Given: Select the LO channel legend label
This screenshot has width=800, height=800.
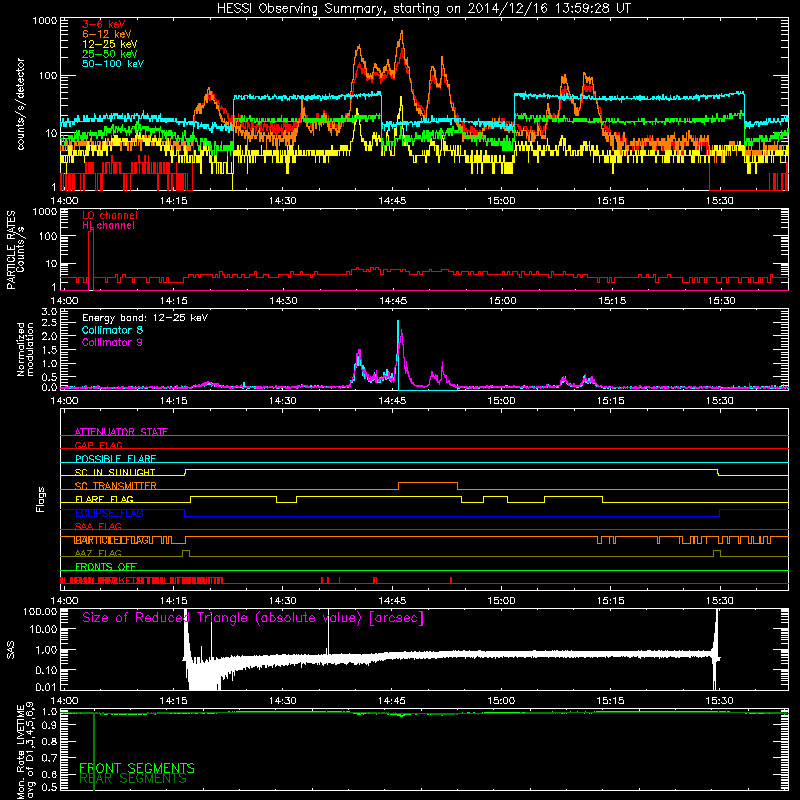Looking at the screenshot, I should click(110, 216).
